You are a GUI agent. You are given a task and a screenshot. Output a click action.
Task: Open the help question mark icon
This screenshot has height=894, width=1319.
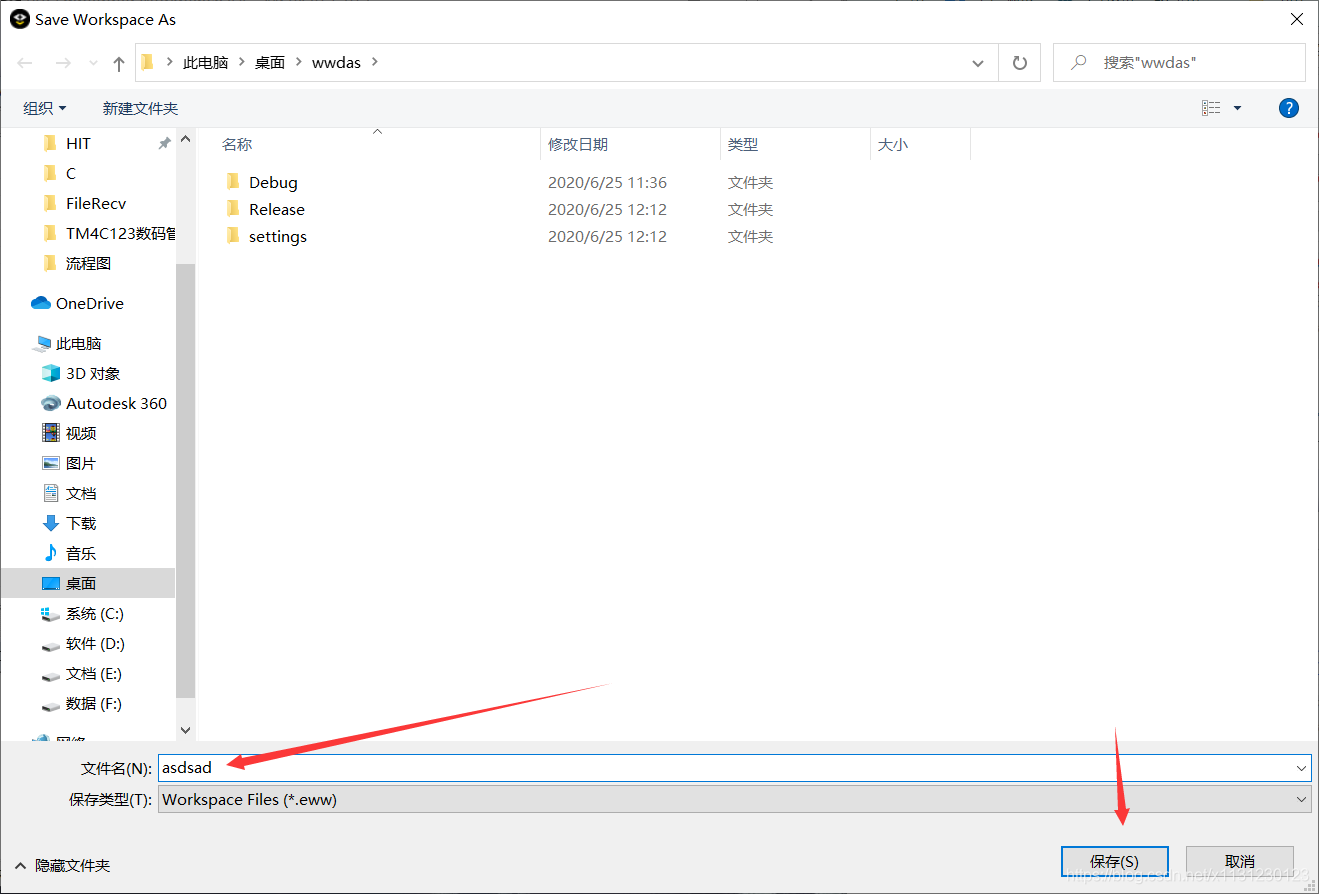coord(1289,108)
